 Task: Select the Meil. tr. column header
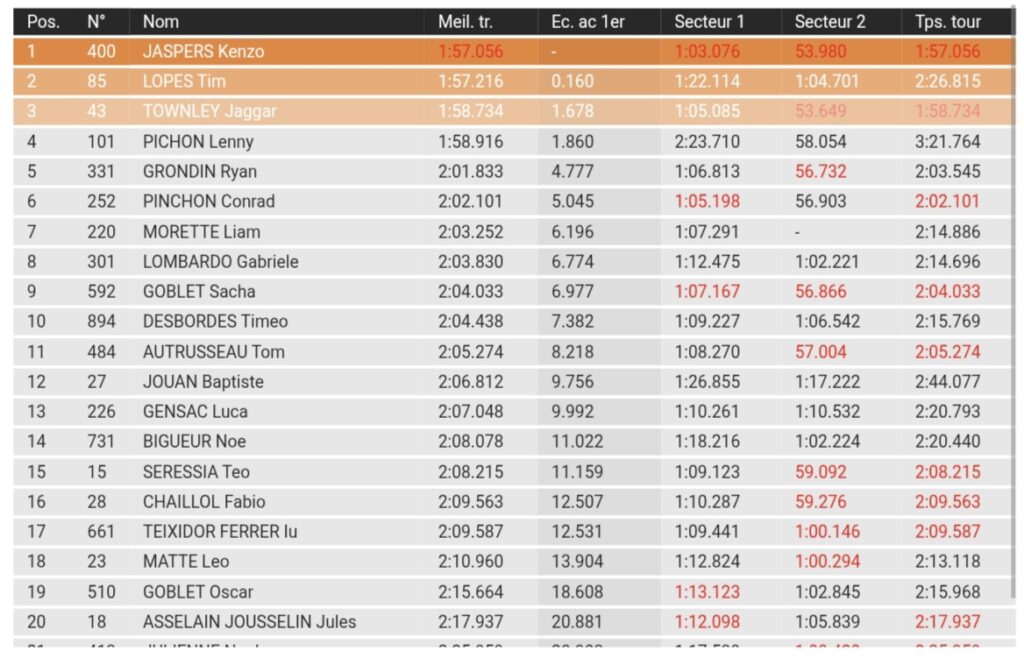(x=466, y=21)
